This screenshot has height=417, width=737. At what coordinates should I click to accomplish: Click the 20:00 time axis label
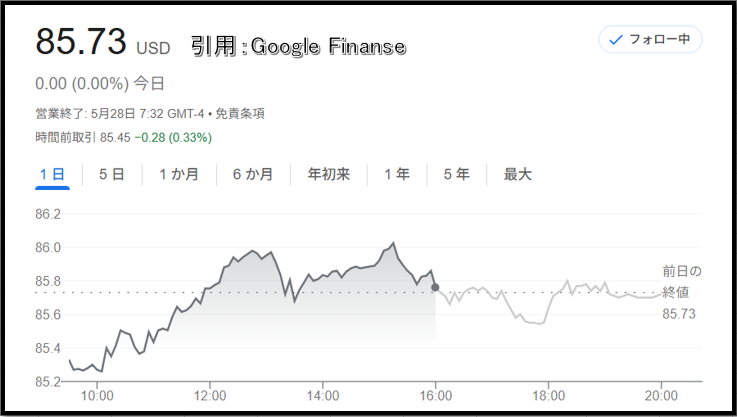(661, 395)
